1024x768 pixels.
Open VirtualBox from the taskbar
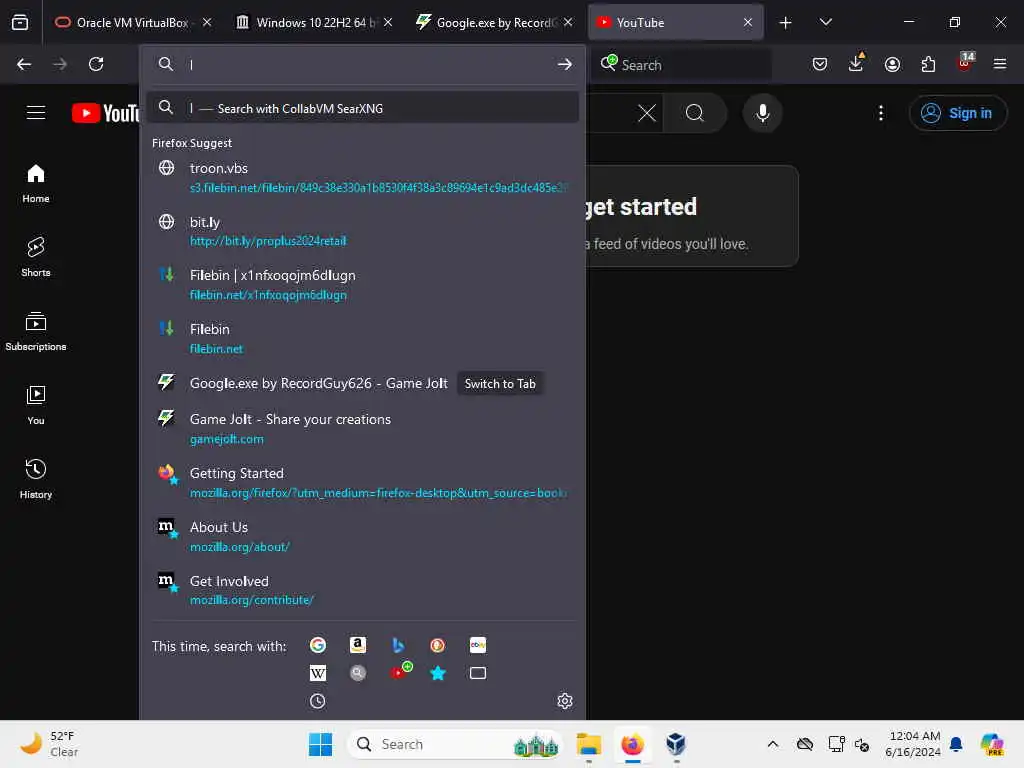click(x=676, y=744)
